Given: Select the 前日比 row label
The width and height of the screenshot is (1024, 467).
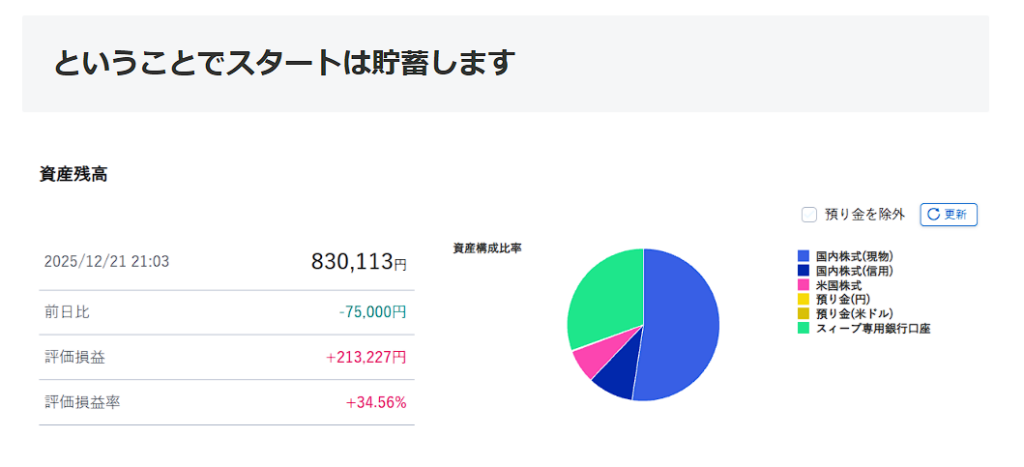Looking at the screenshot, I should tap(67, 312).
